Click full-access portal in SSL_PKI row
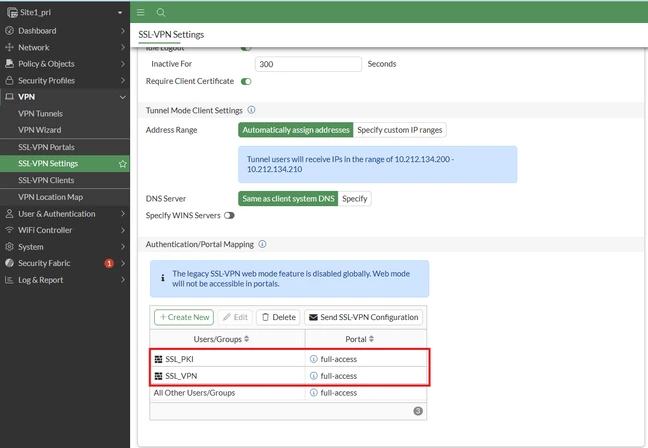 tap(338, 359)
